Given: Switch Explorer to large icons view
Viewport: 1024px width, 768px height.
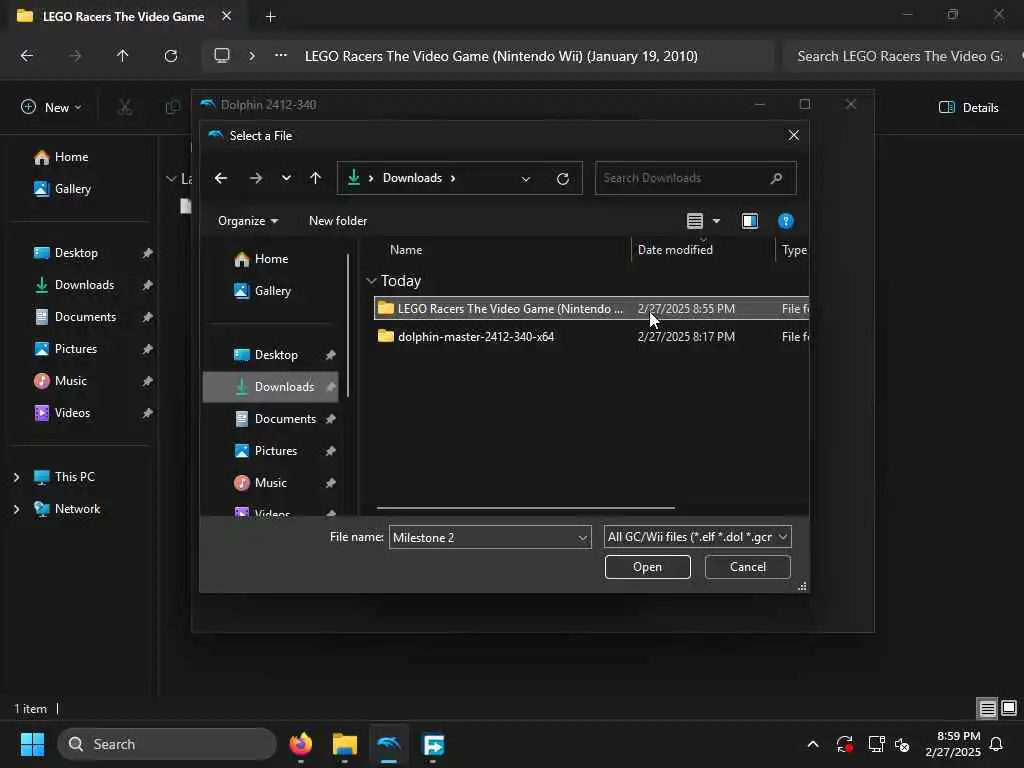Looking at the screenshot, I should pos(1009,708).
